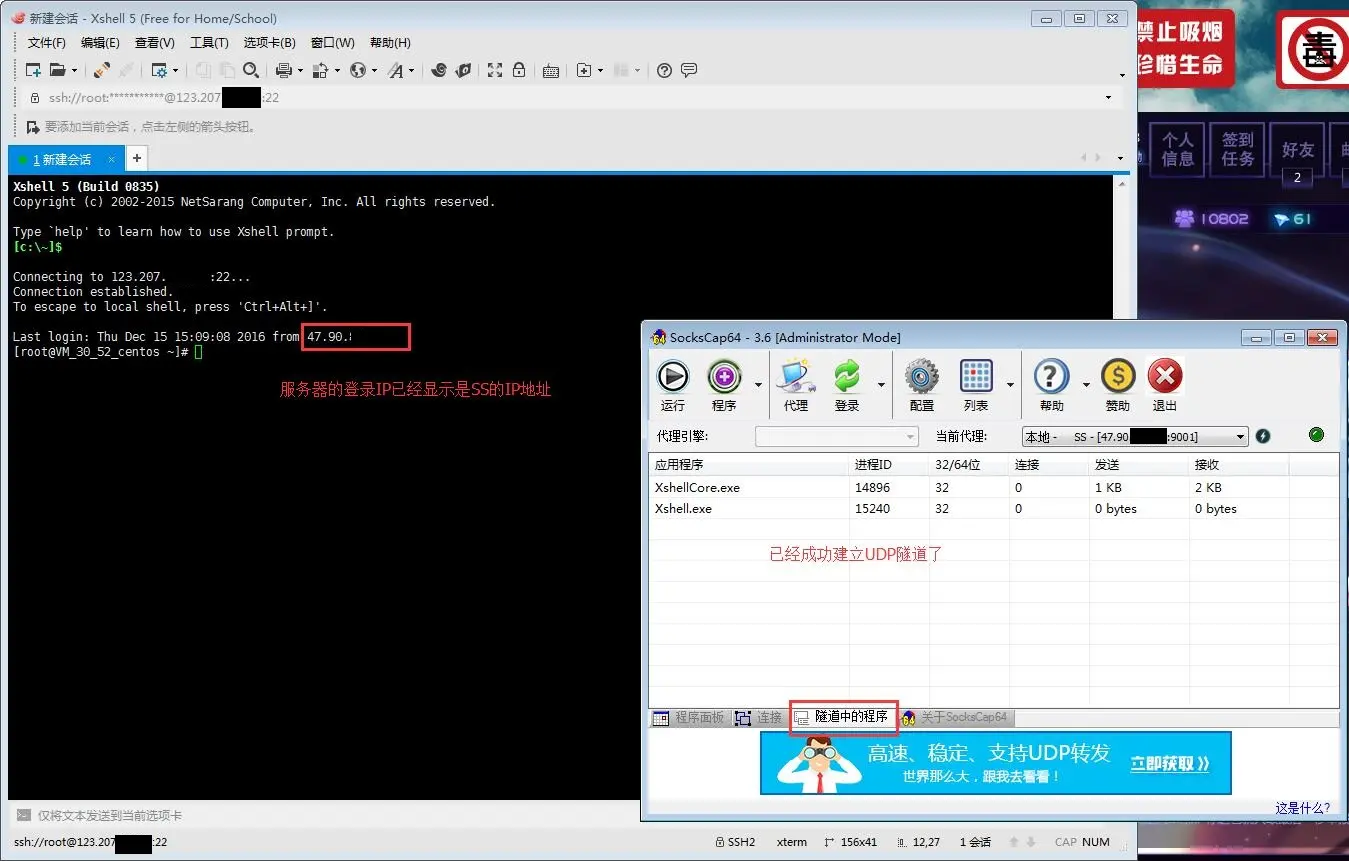Click the globe encoding icon in Xshell
1349x861 pixels.
click(358, 70)
